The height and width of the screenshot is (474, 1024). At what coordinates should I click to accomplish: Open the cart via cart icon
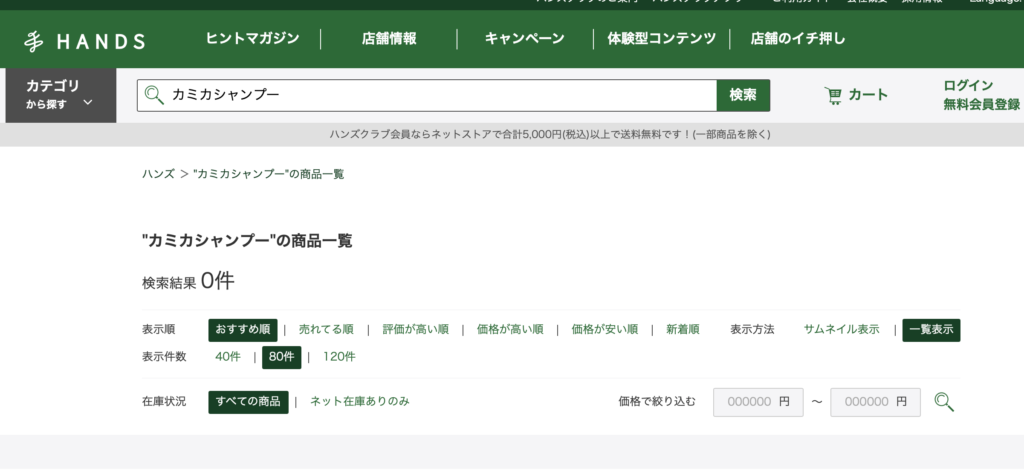coord(833,96)
